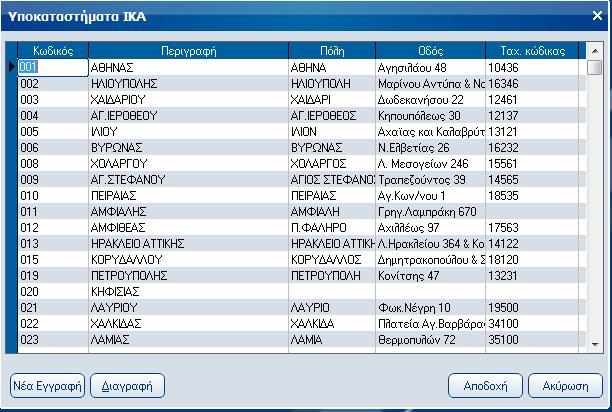Click the city cell ΛΑΥΡΙΟ
Screen dimensions: 612x412
pyautogui.click(x=332, y=307)
